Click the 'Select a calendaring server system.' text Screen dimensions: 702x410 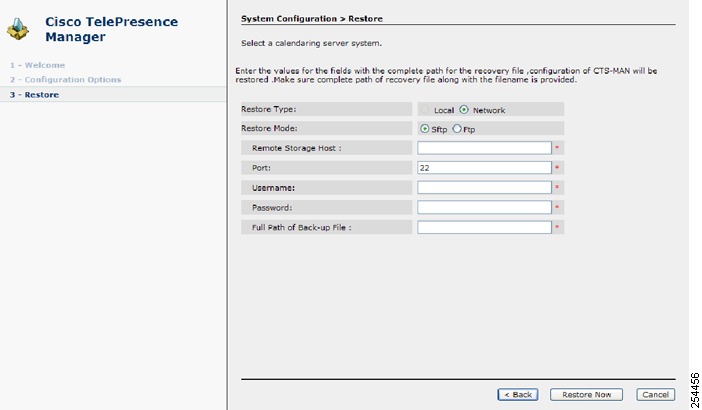pyautogui.click(x=312, y=43)
